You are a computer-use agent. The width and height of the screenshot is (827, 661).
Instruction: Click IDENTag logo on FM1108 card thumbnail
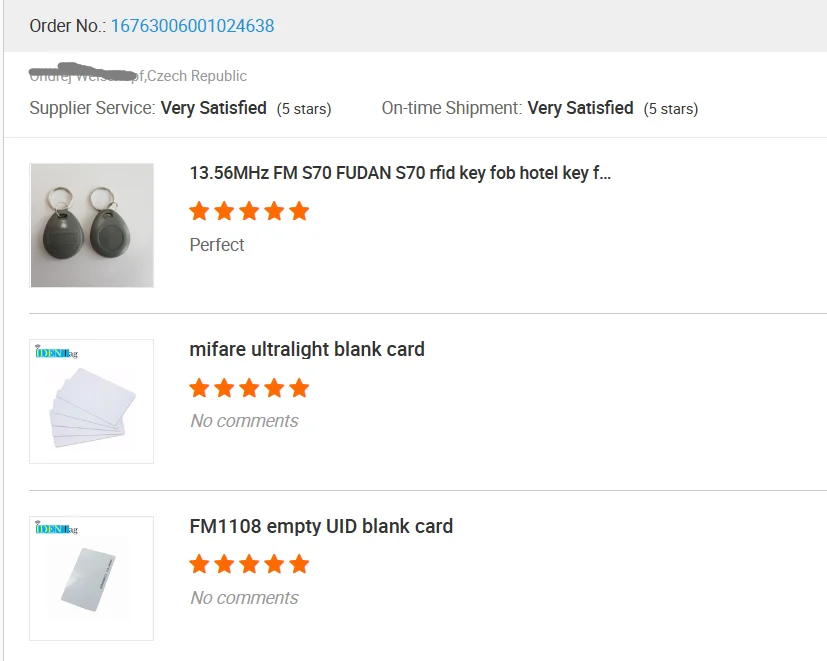coord(57,528)
